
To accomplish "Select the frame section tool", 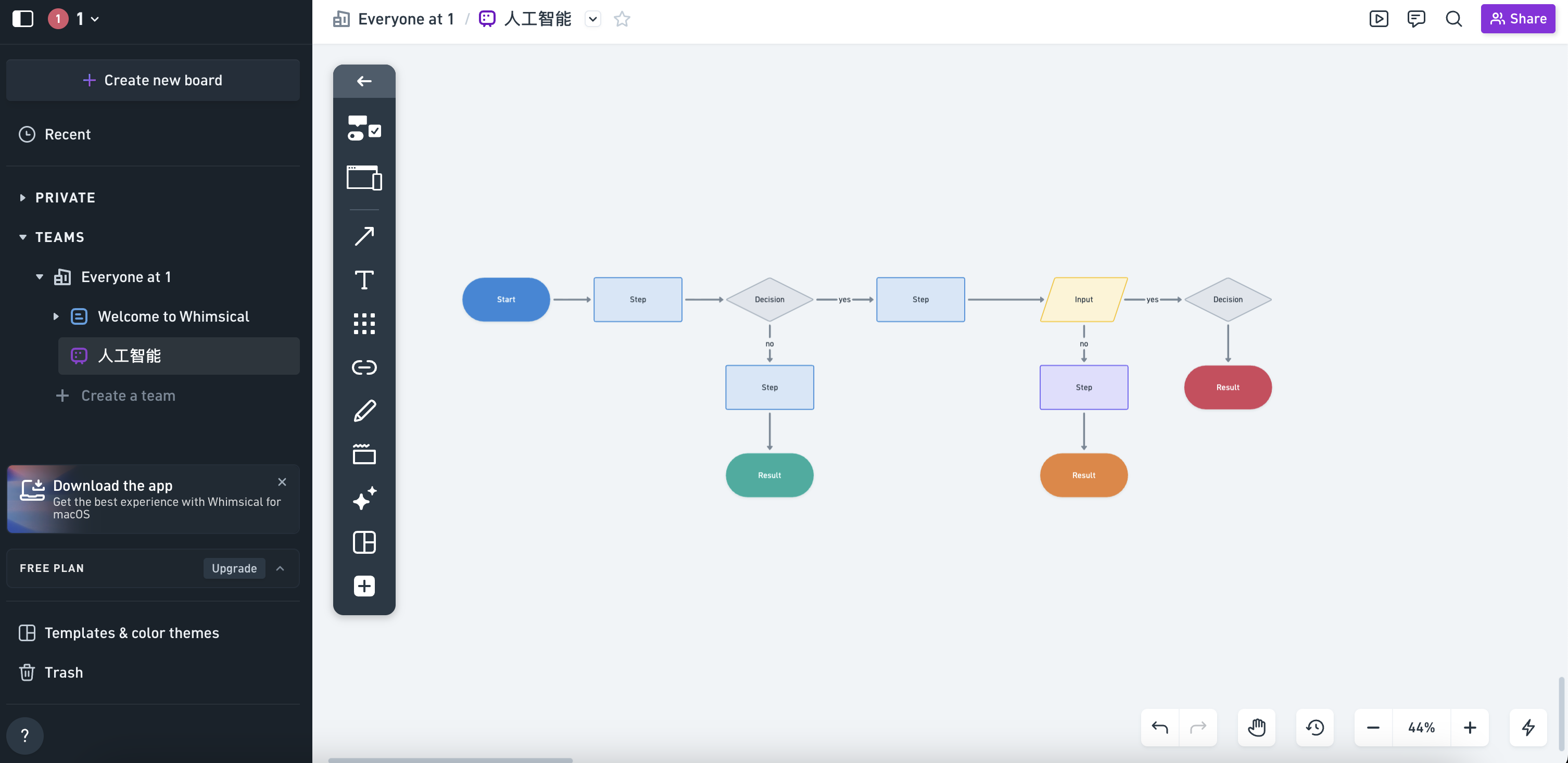I will click(364, 454).
